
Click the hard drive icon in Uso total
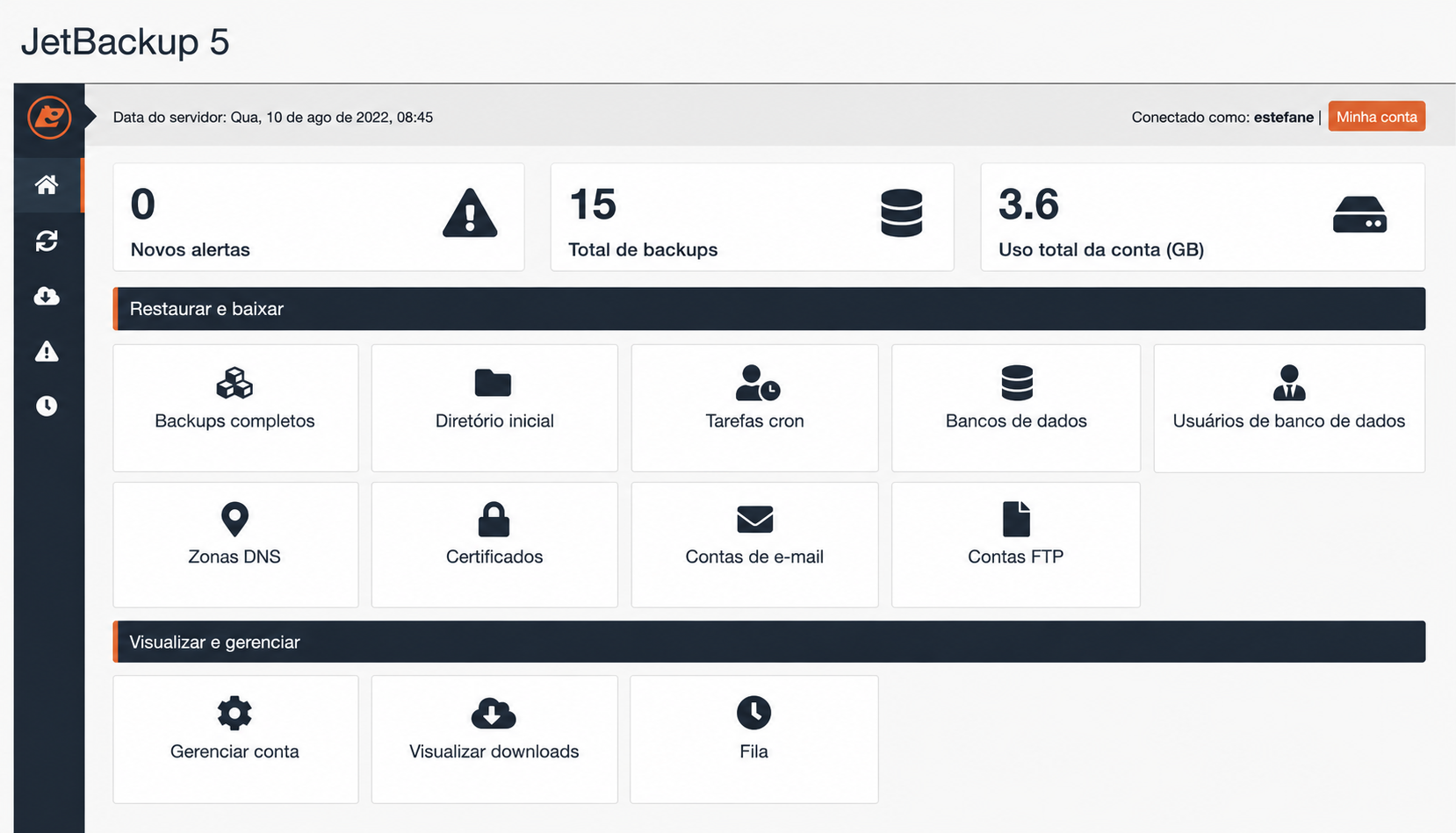point(1359,214)
